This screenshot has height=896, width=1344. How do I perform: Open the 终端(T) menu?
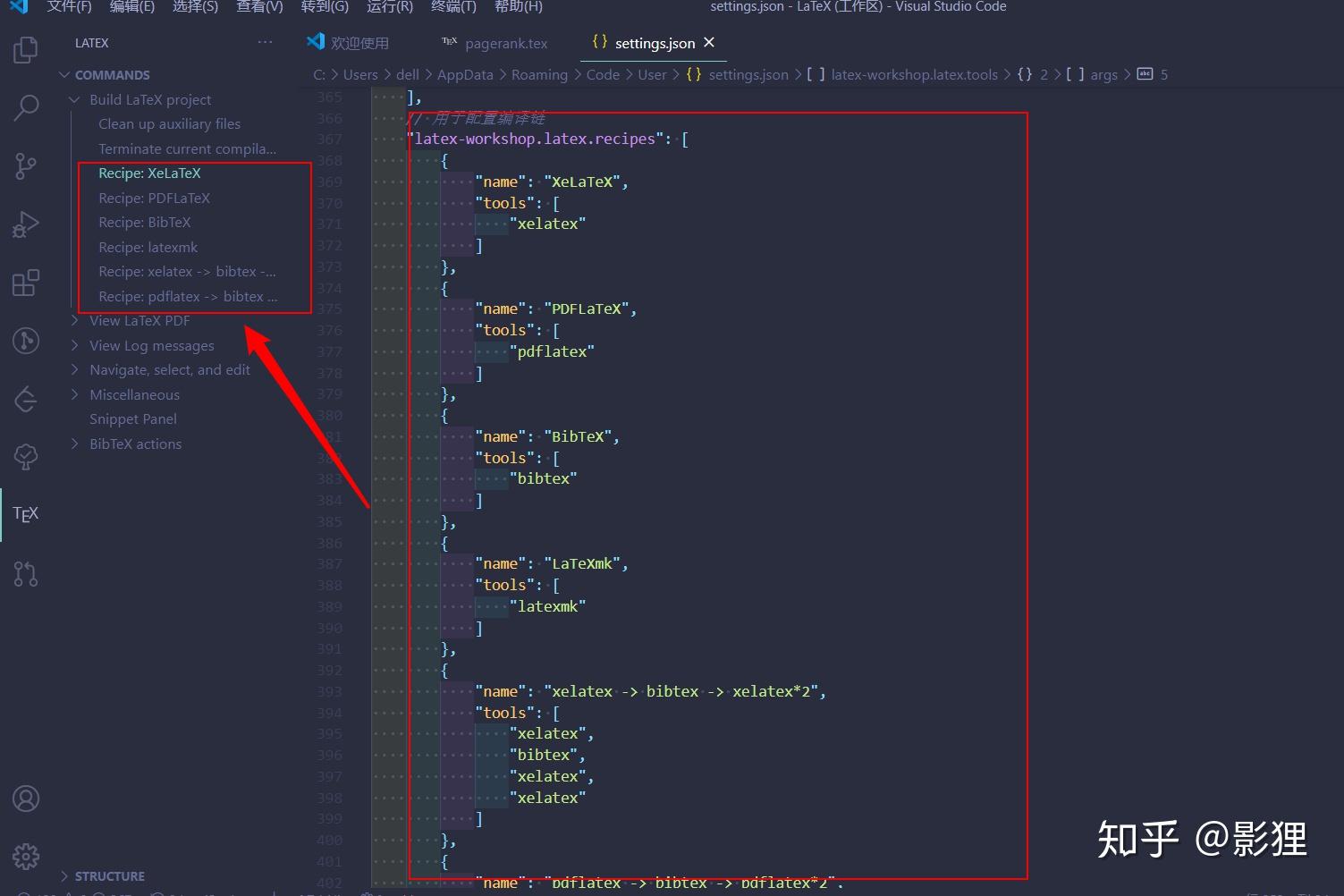452,7
